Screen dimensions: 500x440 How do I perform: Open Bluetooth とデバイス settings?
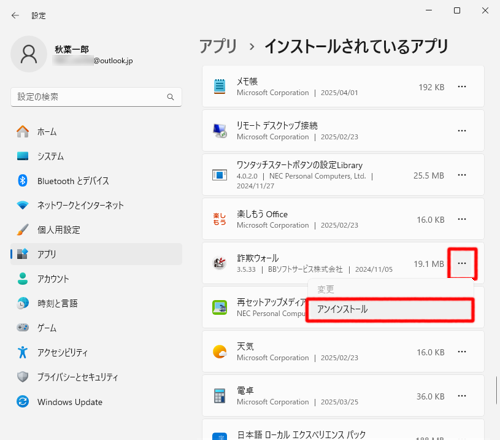[96, 181]
